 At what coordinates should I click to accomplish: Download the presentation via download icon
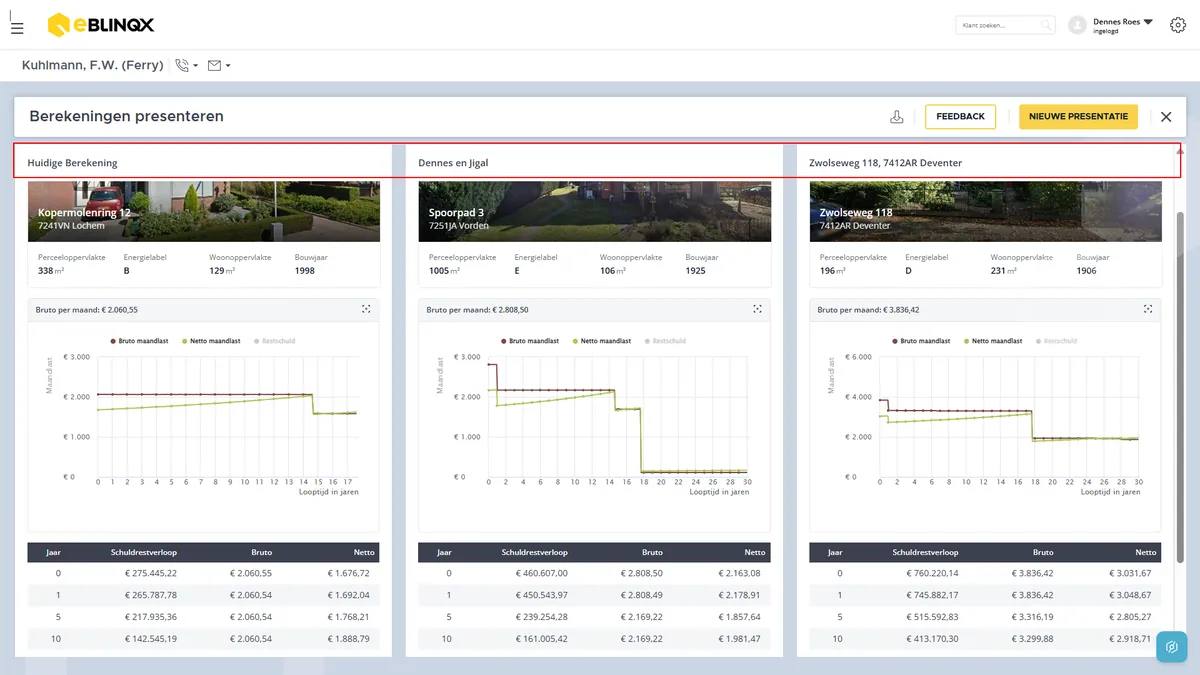[x=897, y=117]
